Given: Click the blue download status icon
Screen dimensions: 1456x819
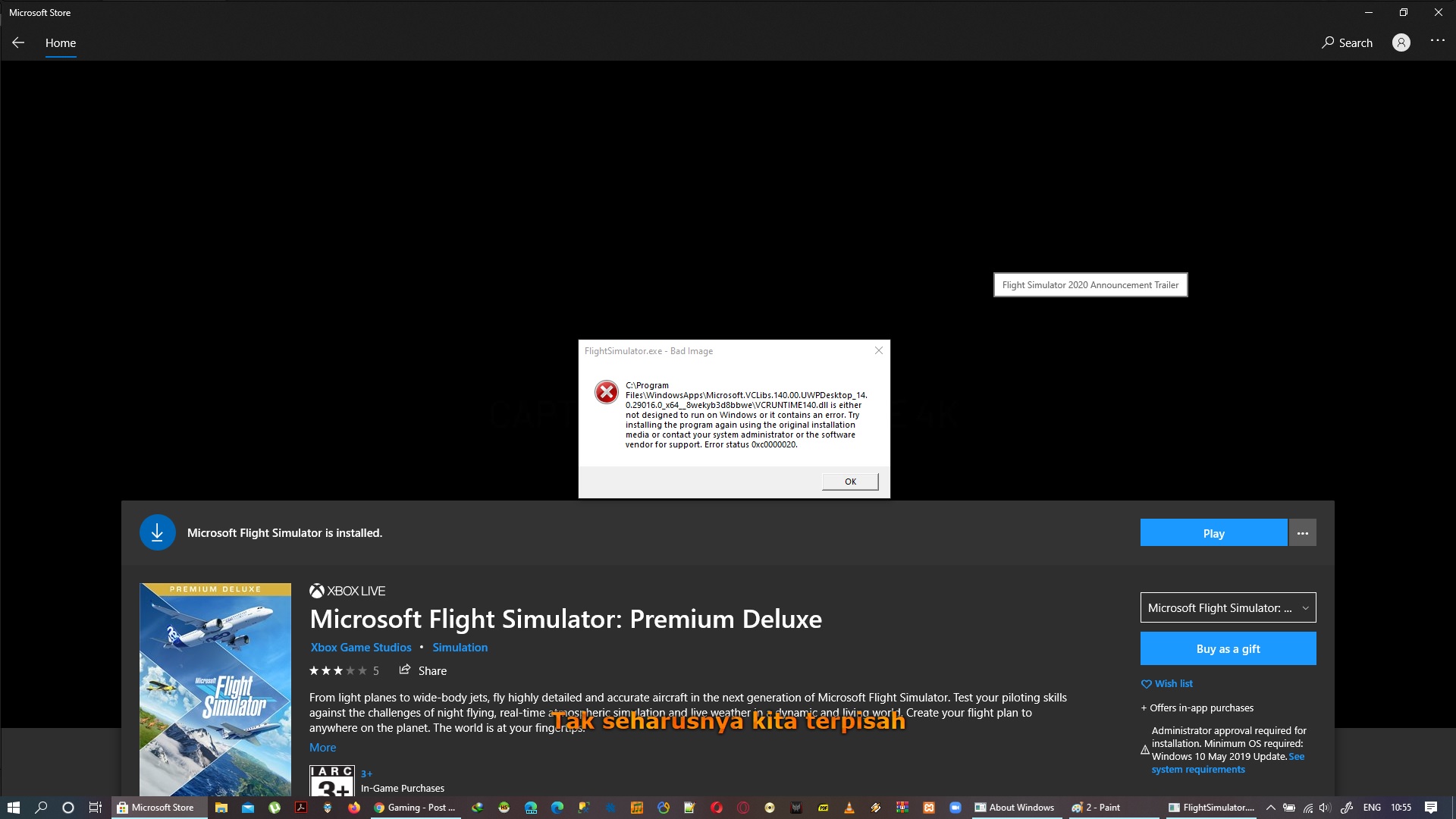Looking at the screenshot, I should 157,533.
